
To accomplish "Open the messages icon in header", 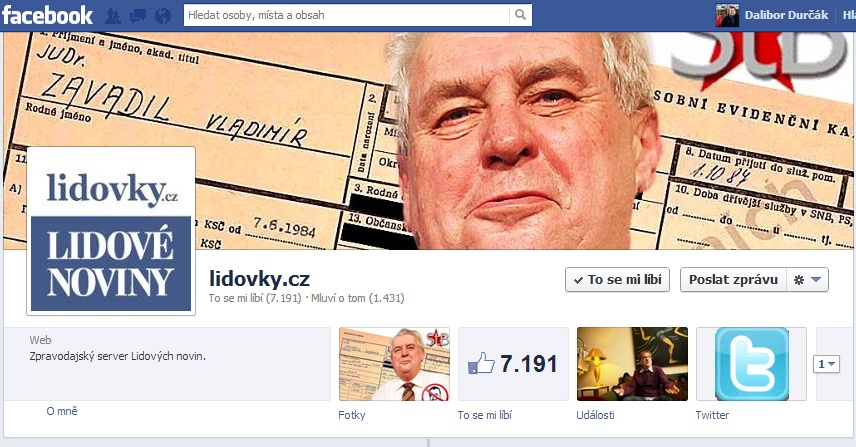I will click(138, 16).
